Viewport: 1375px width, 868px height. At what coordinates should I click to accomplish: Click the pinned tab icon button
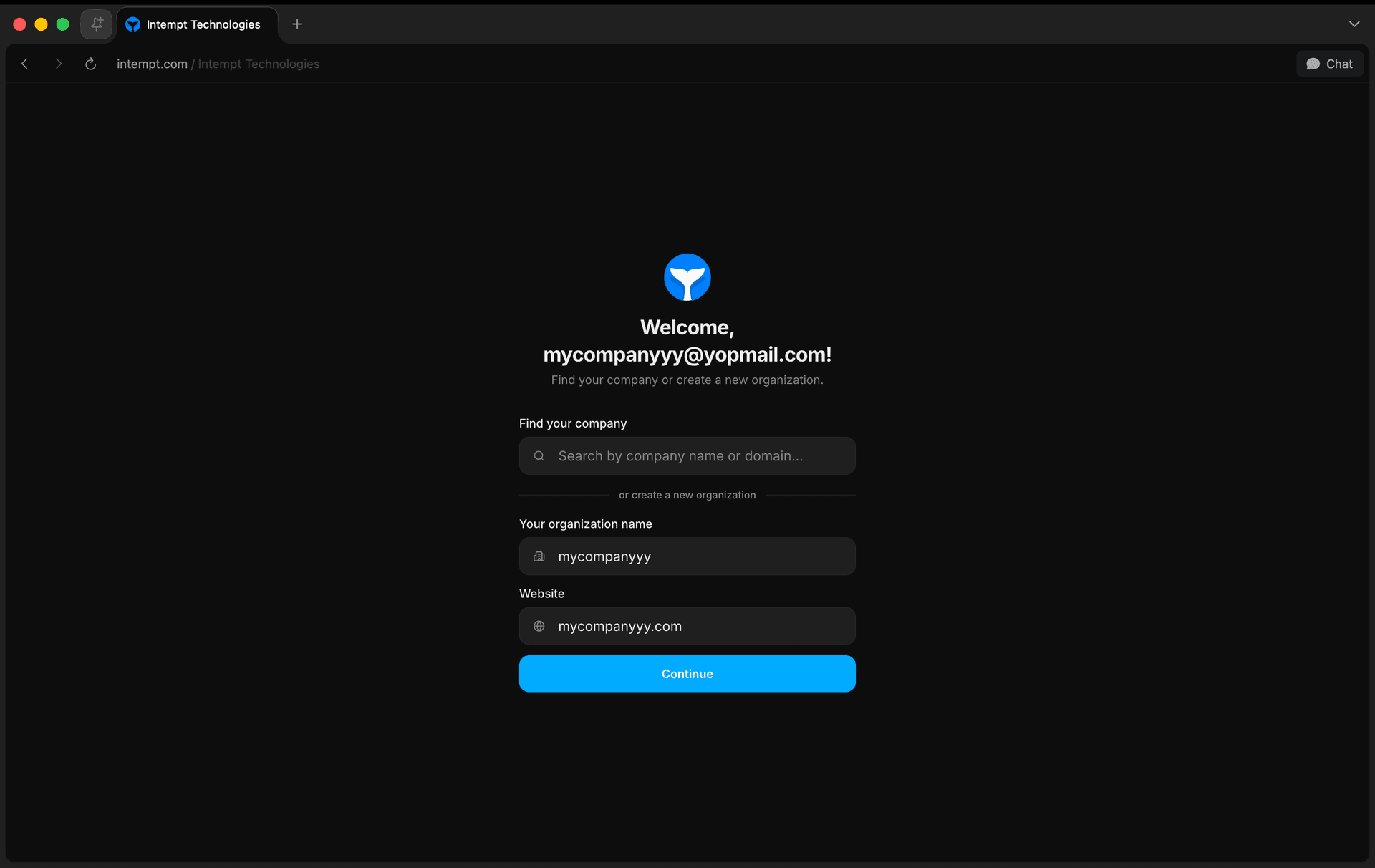(97, 24)
